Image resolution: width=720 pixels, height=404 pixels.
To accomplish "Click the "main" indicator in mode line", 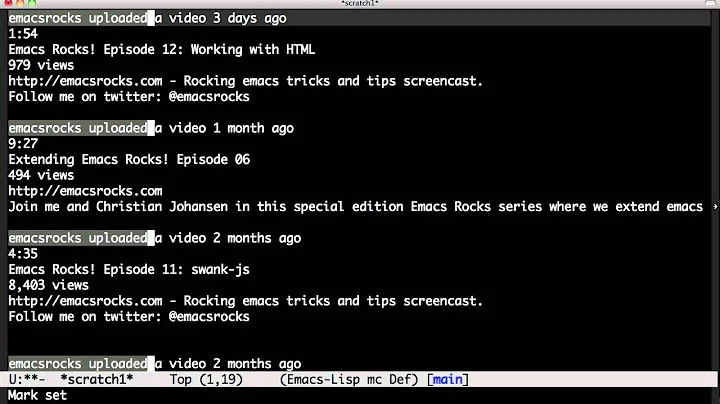I will (x=448, y=379).
